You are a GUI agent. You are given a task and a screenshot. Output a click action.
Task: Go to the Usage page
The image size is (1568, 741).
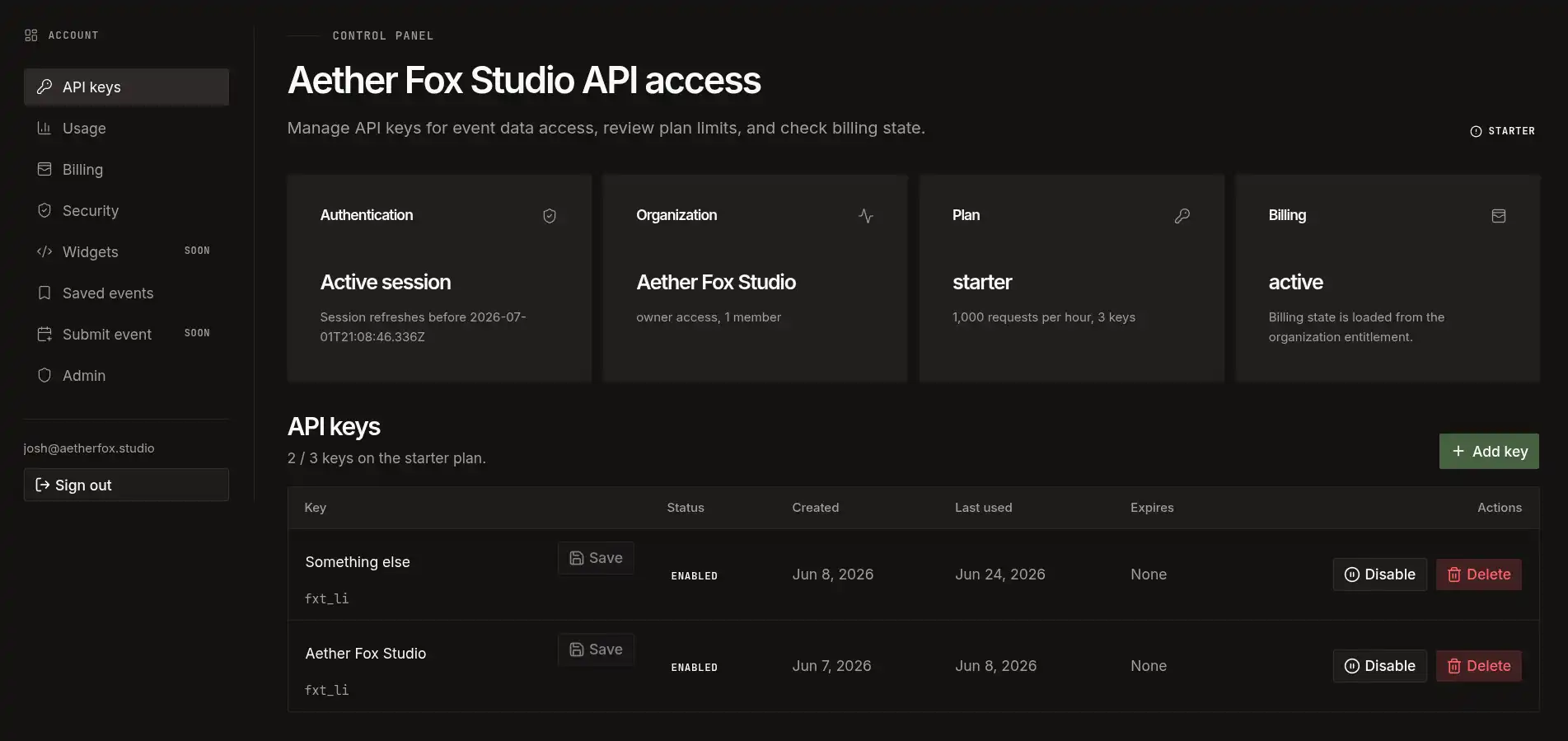coord(126,128)
